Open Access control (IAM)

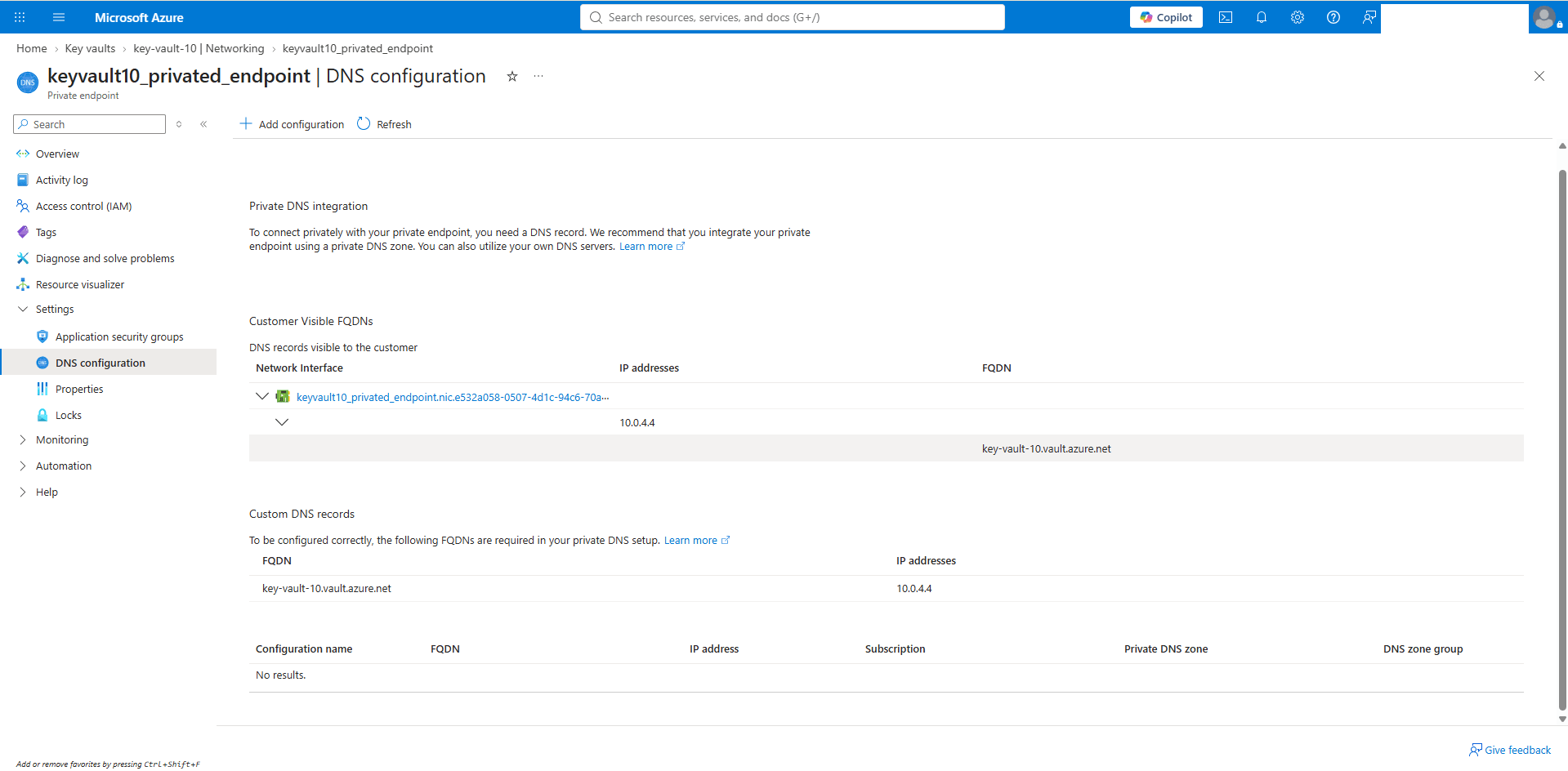[83, 206]
